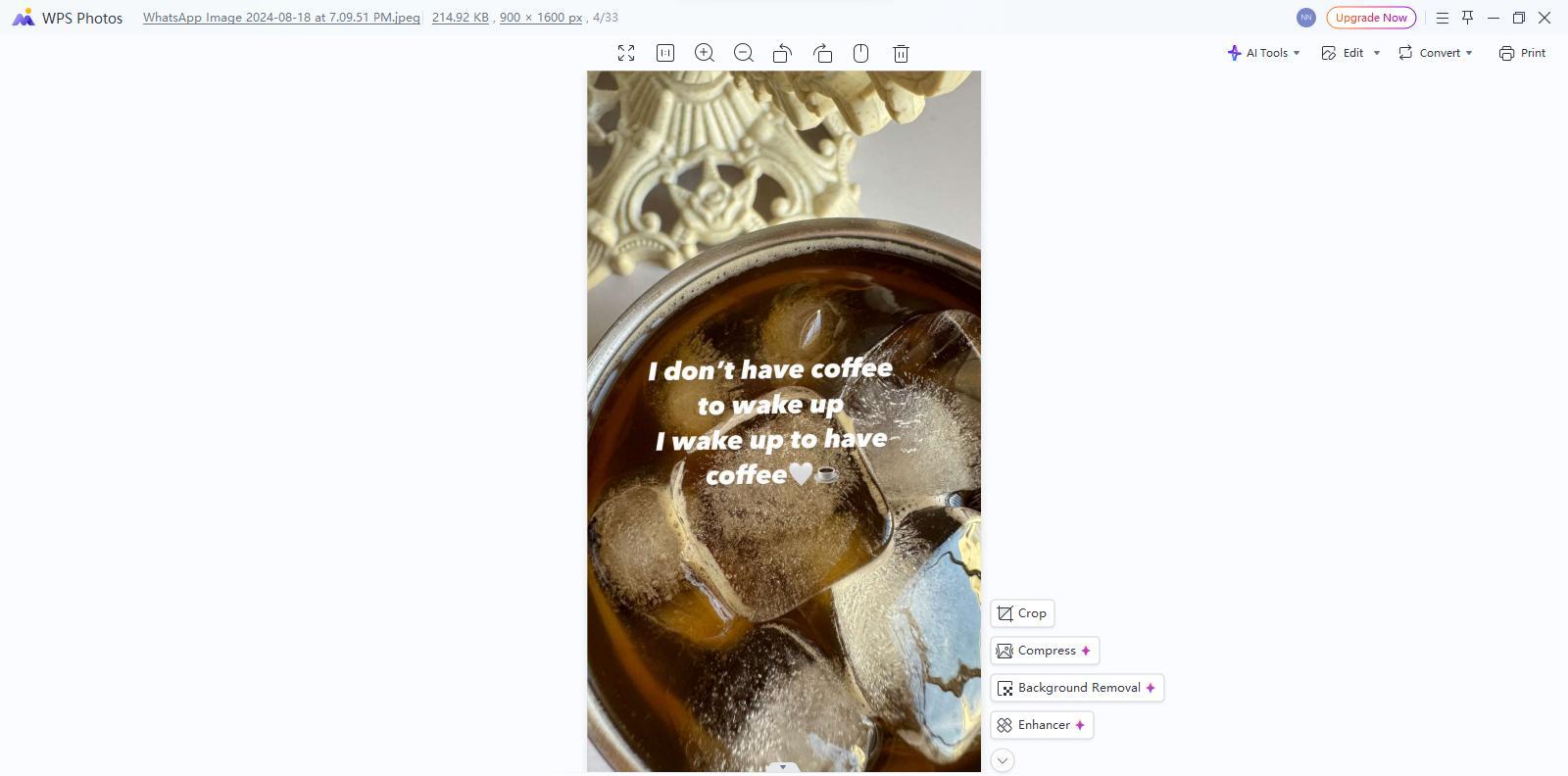This screenshot has height=776, width=1568.
Task: Click the Upgrade Now button
Action: pyautogui.click(x=1371, y=18)
